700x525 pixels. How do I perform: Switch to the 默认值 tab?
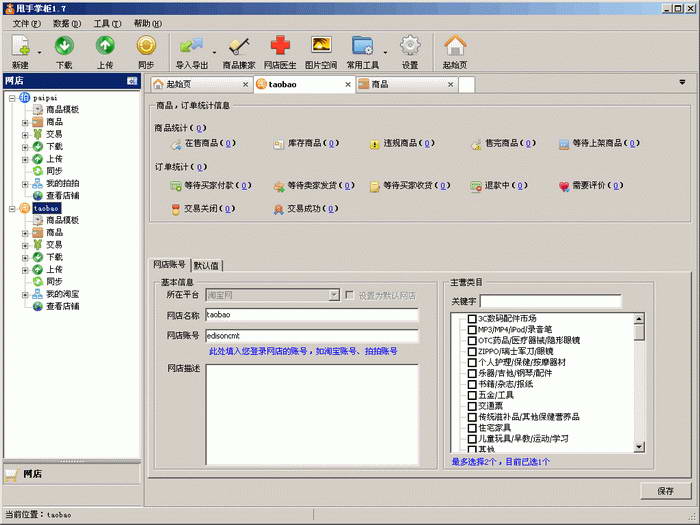(x=207, y=266)
